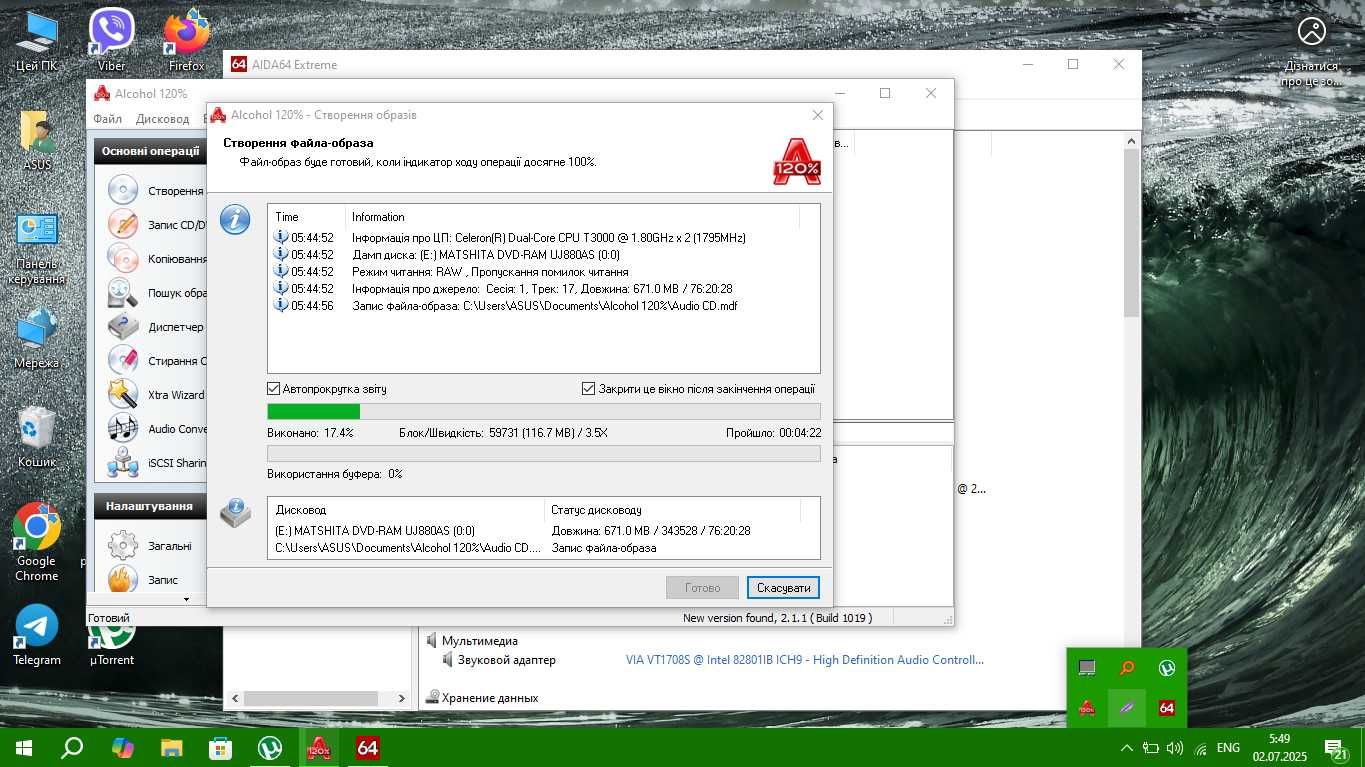Click the Xtra Wizard star icon
Image resolution: width=1365 pixels, height=767 pixels.
pos(123,394)
